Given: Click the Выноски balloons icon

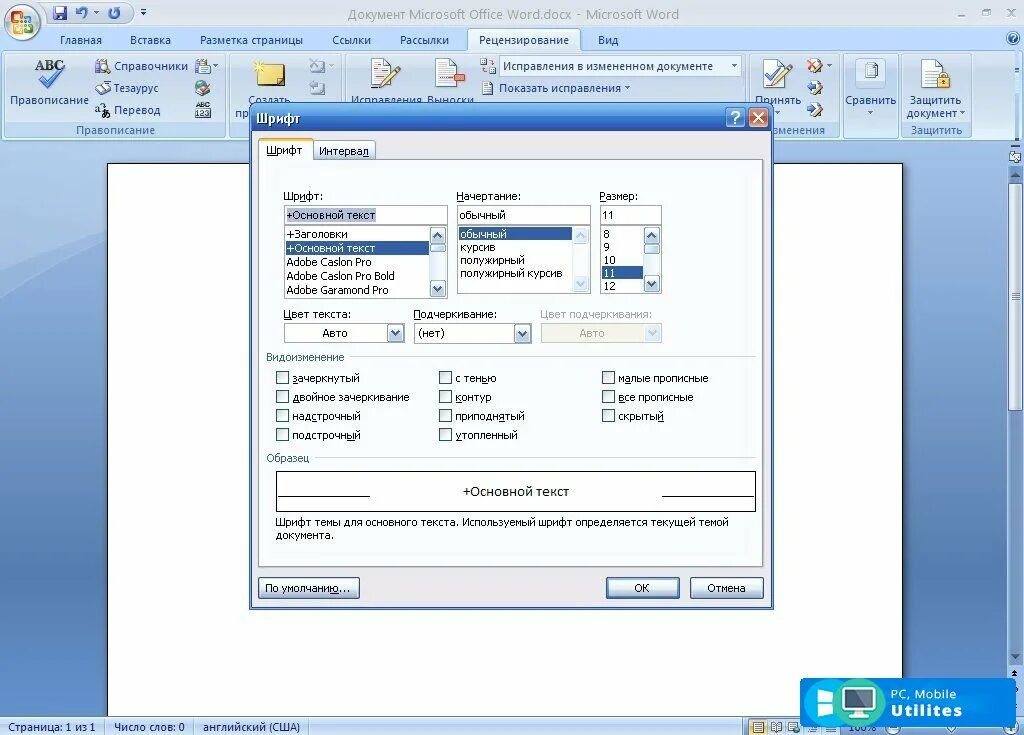Looking at the screenshot, I should [449, 73].
